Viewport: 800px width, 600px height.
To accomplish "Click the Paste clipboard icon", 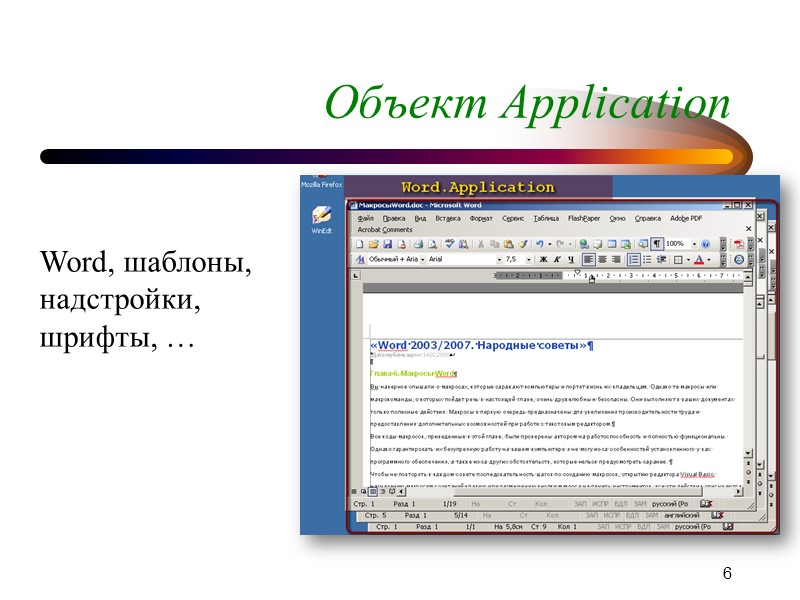I will [x=508, y=244].
